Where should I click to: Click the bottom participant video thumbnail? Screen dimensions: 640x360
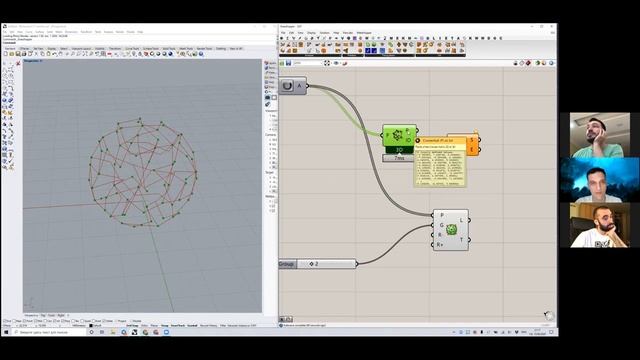click(600, 225)
